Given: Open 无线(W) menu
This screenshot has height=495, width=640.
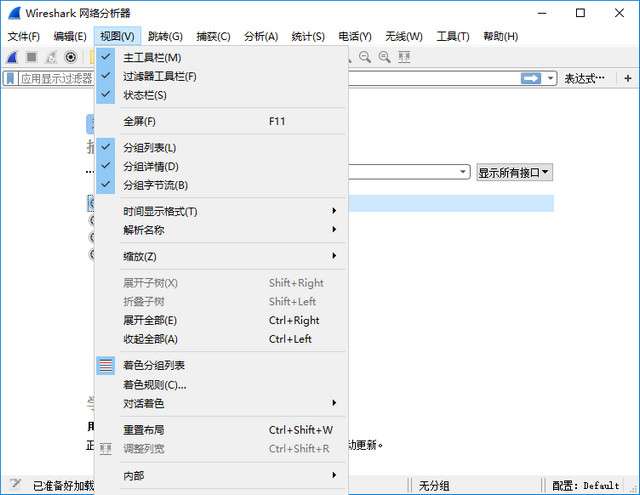Looking at the screenshot, I should tap(404, 36).
